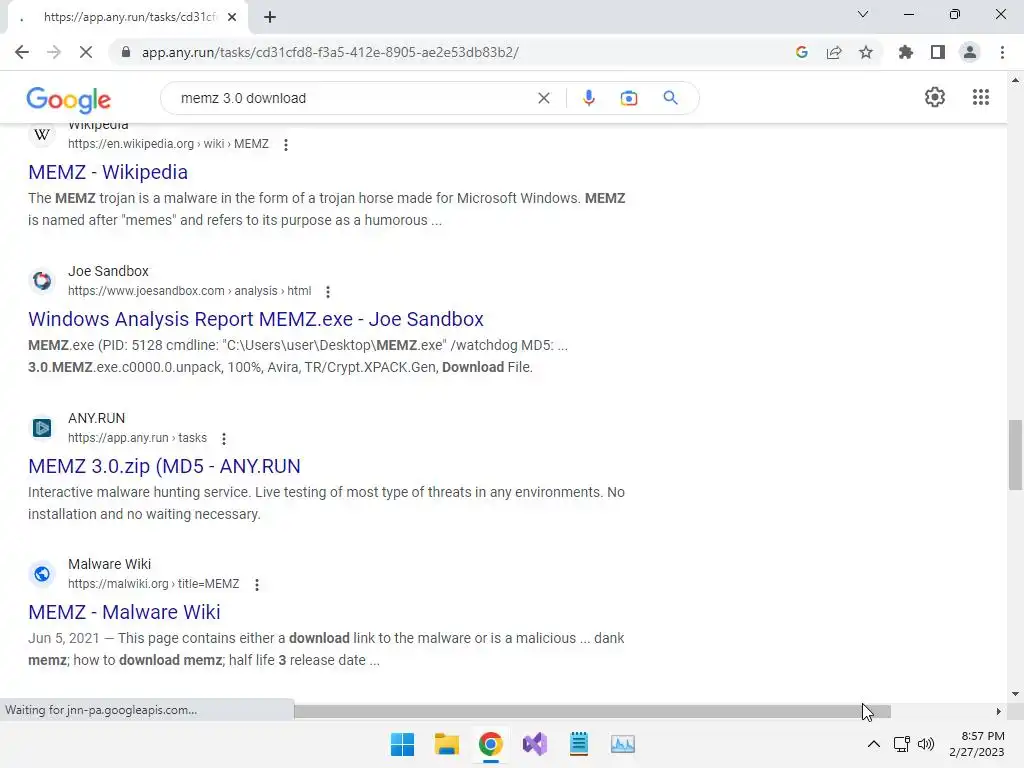Open Windows Analysis Report MEMZ.exe link
This screenshot has width=1024, height=768.
pyautogui.click(x=256, y=319)
